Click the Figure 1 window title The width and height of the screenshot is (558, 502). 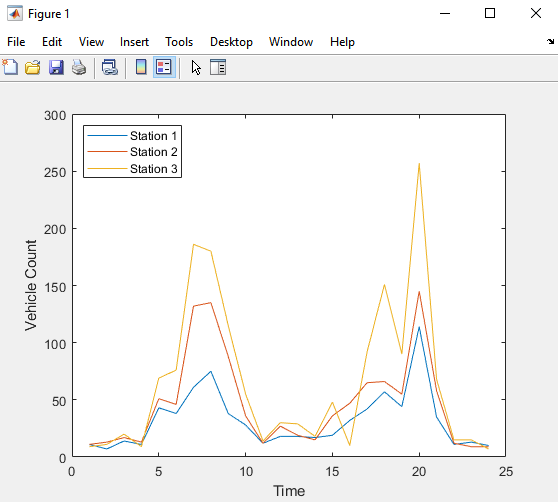pyautogui.click(x=49, y=14)
